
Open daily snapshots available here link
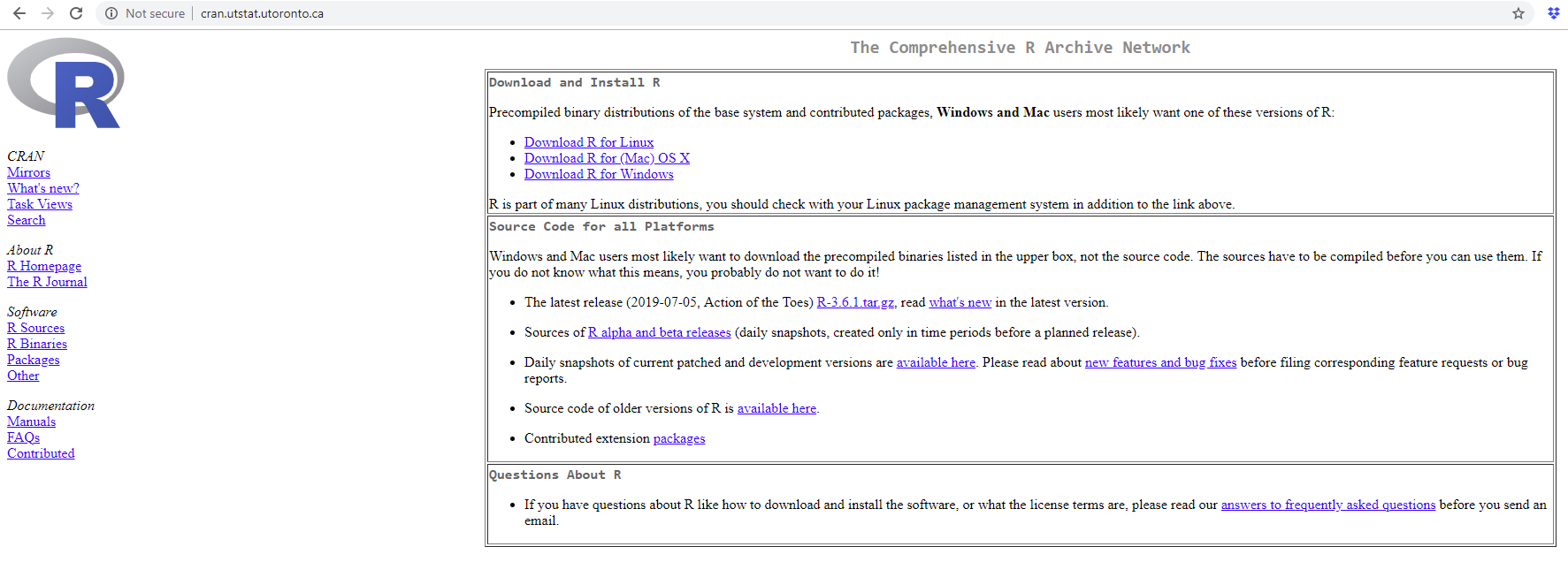[x=936, y=362]
